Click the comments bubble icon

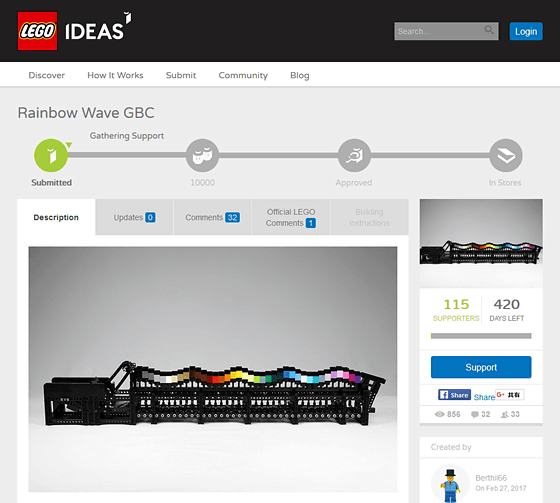point(475,414)
